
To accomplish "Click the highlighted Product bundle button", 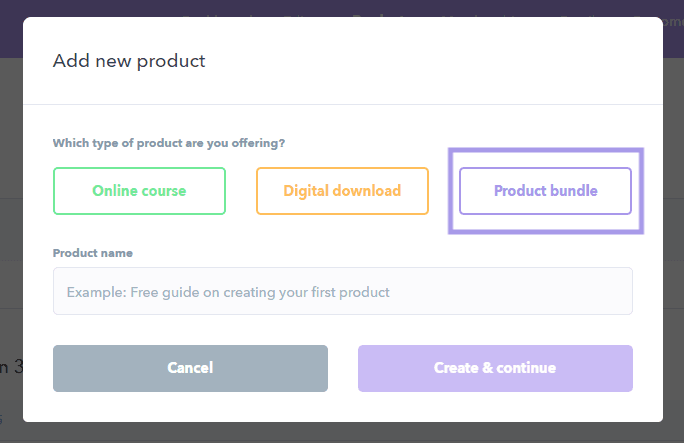I will (x=545, y=191).
